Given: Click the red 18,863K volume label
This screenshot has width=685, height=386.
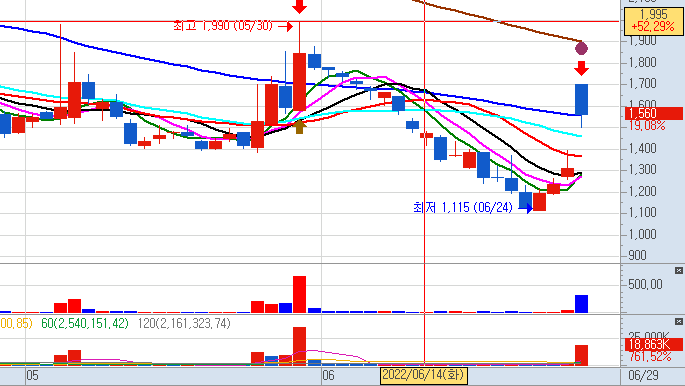Looking at the screenshot, I should 654,345.
